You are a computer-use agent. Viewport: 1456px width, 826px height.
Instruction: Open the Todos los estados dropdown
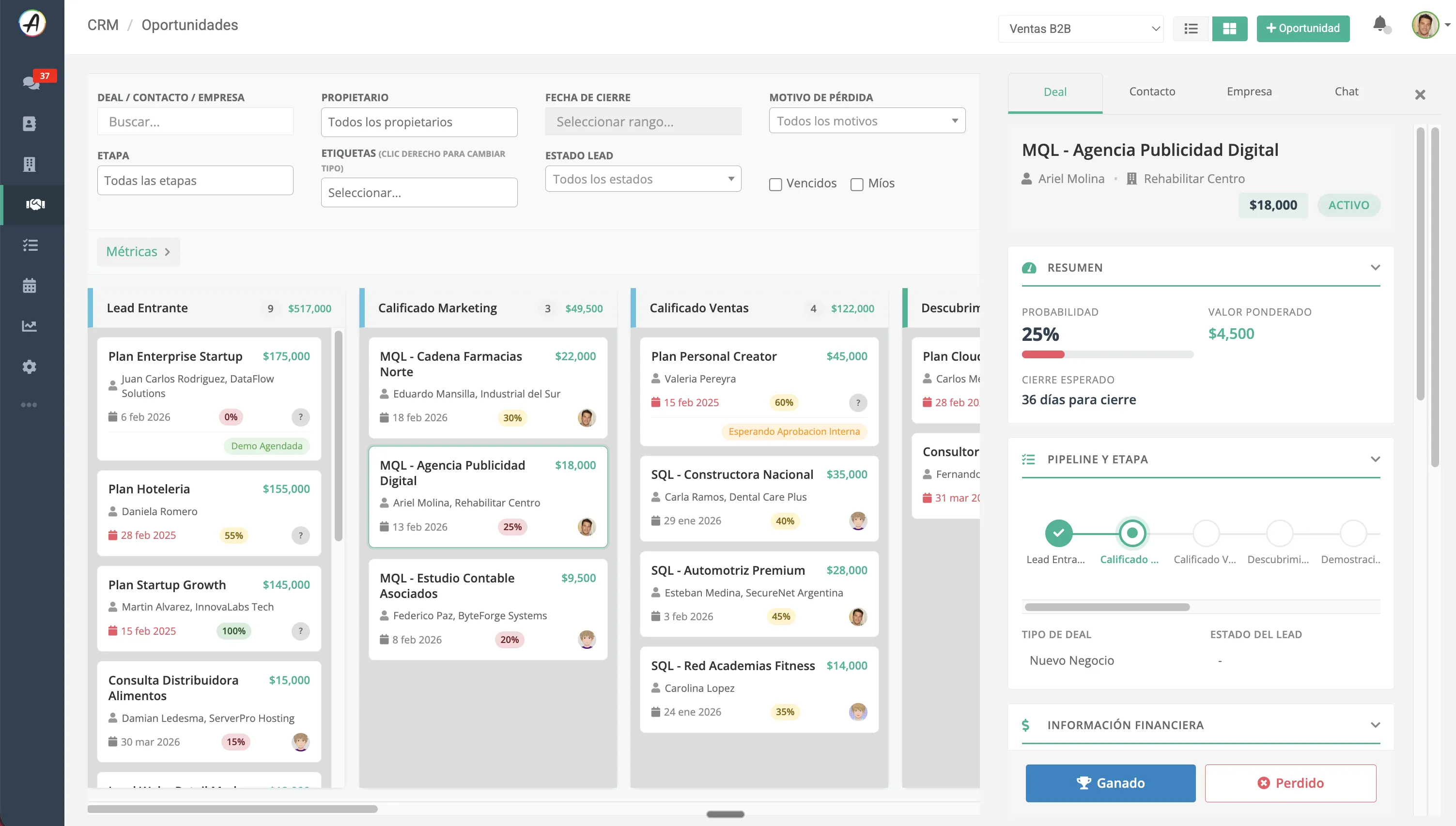coord(643,179)
